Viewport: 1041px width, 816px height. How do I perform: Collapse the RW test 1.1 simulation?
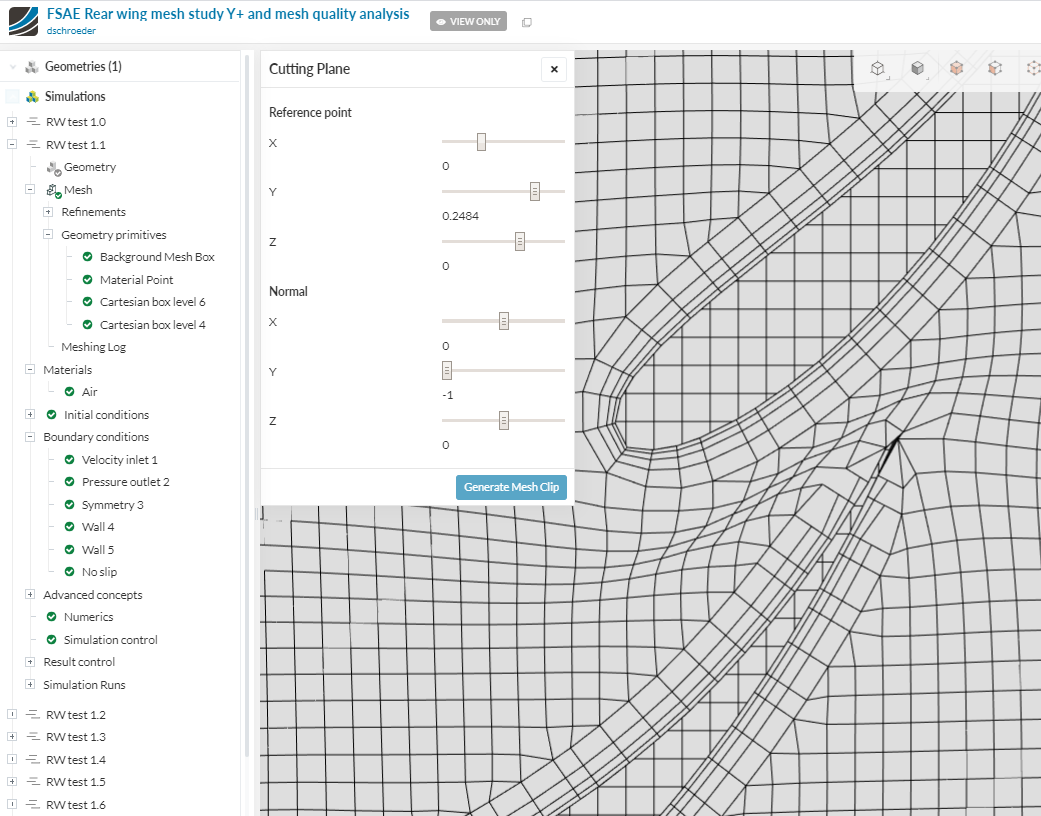pos(12,144)
